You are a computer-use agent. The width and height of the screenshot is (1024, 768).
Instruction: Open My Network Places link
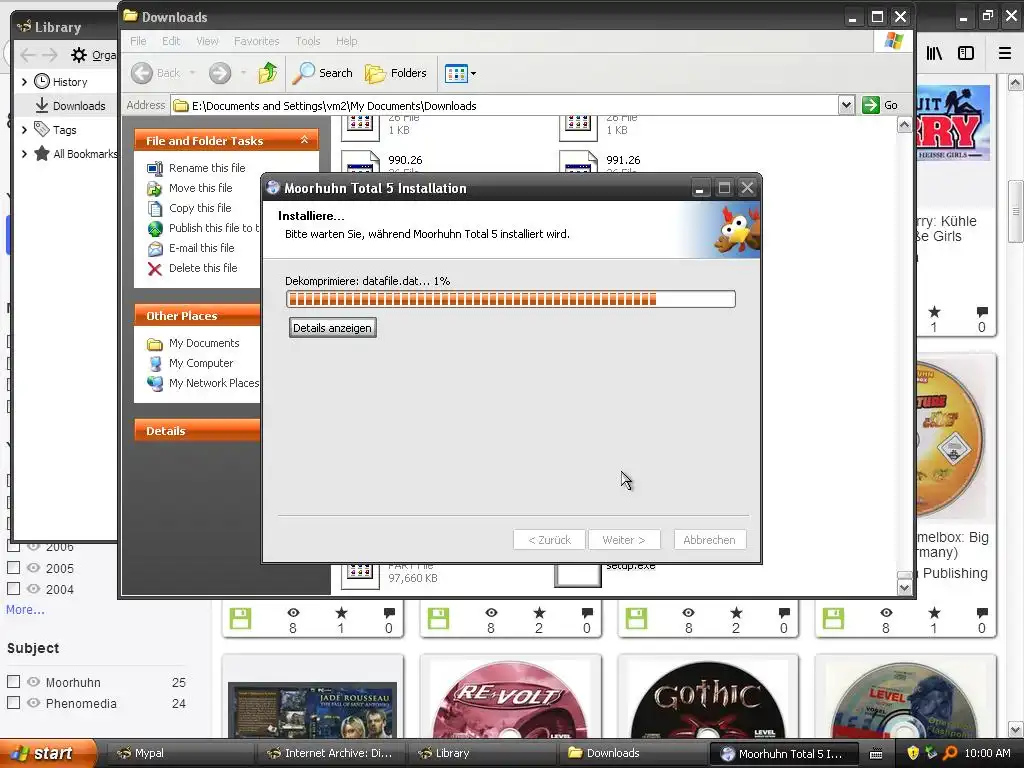(x=214, y=383)
